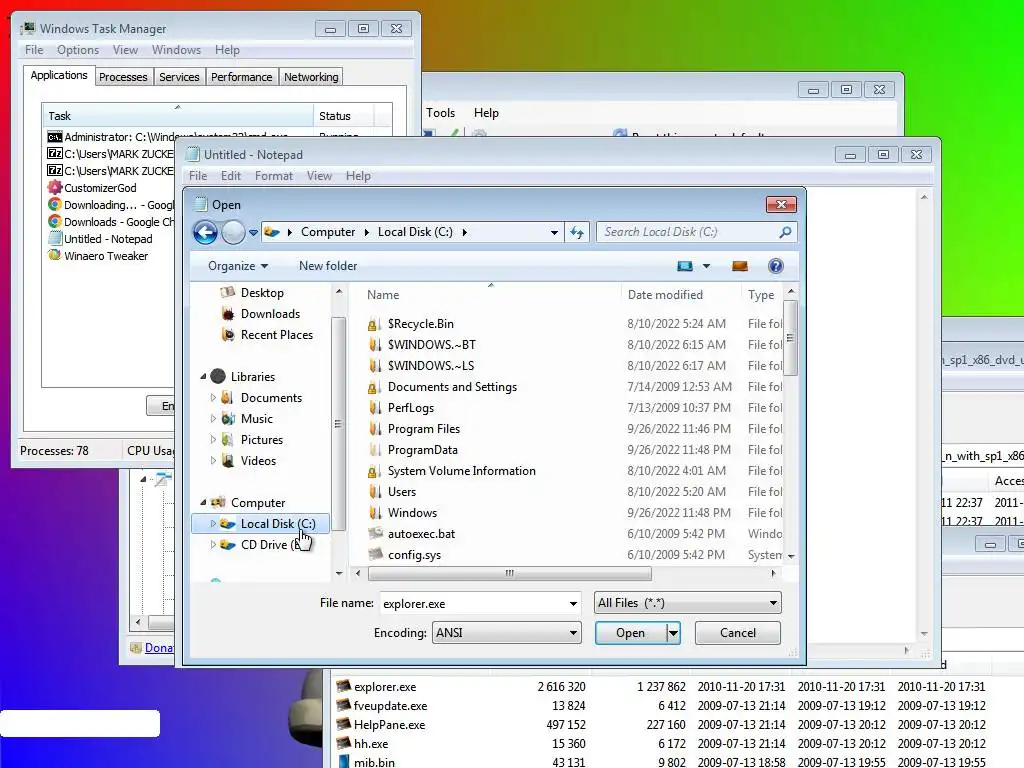Switch to Processes tab in Task Manager

pyautogui.click(x=123, y=77)
